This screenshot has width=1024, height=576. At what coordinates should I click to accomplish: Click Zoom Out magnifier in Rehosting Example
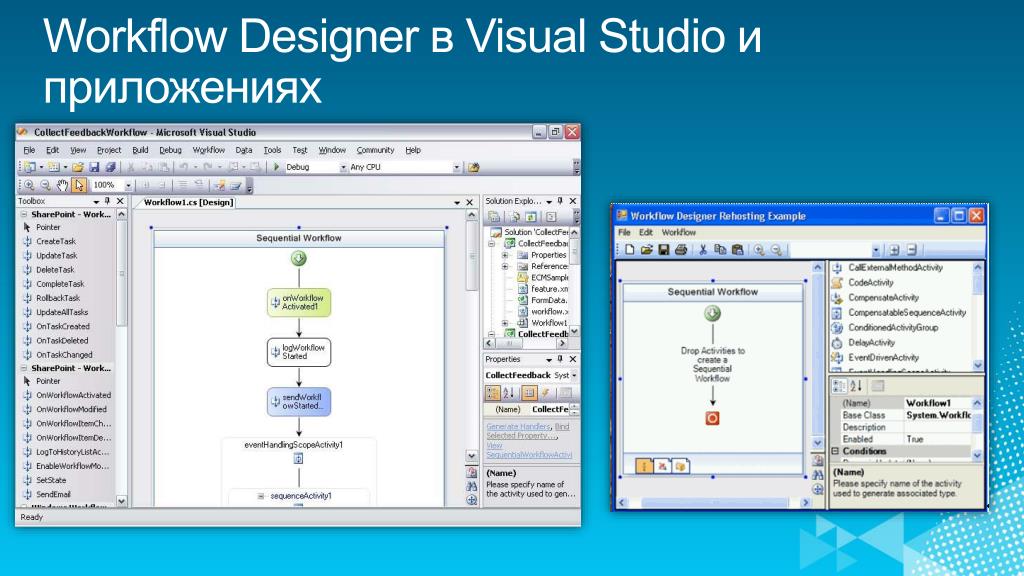click(x=776, y=249)
